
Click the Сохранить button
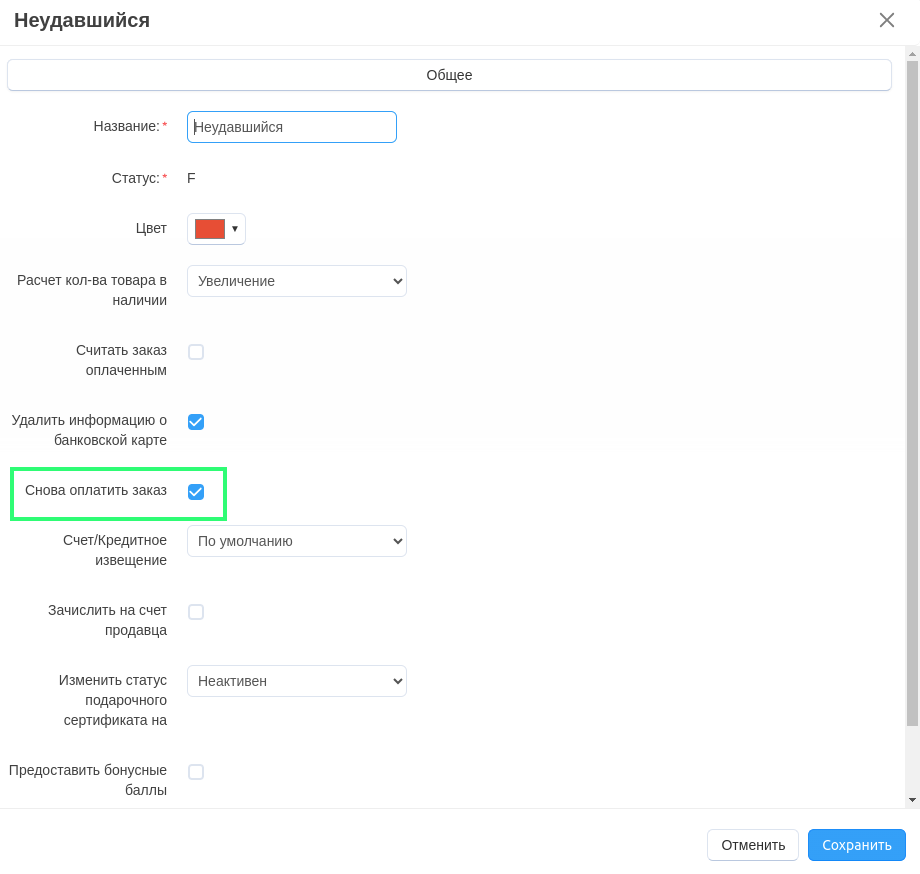coord(856,845)
